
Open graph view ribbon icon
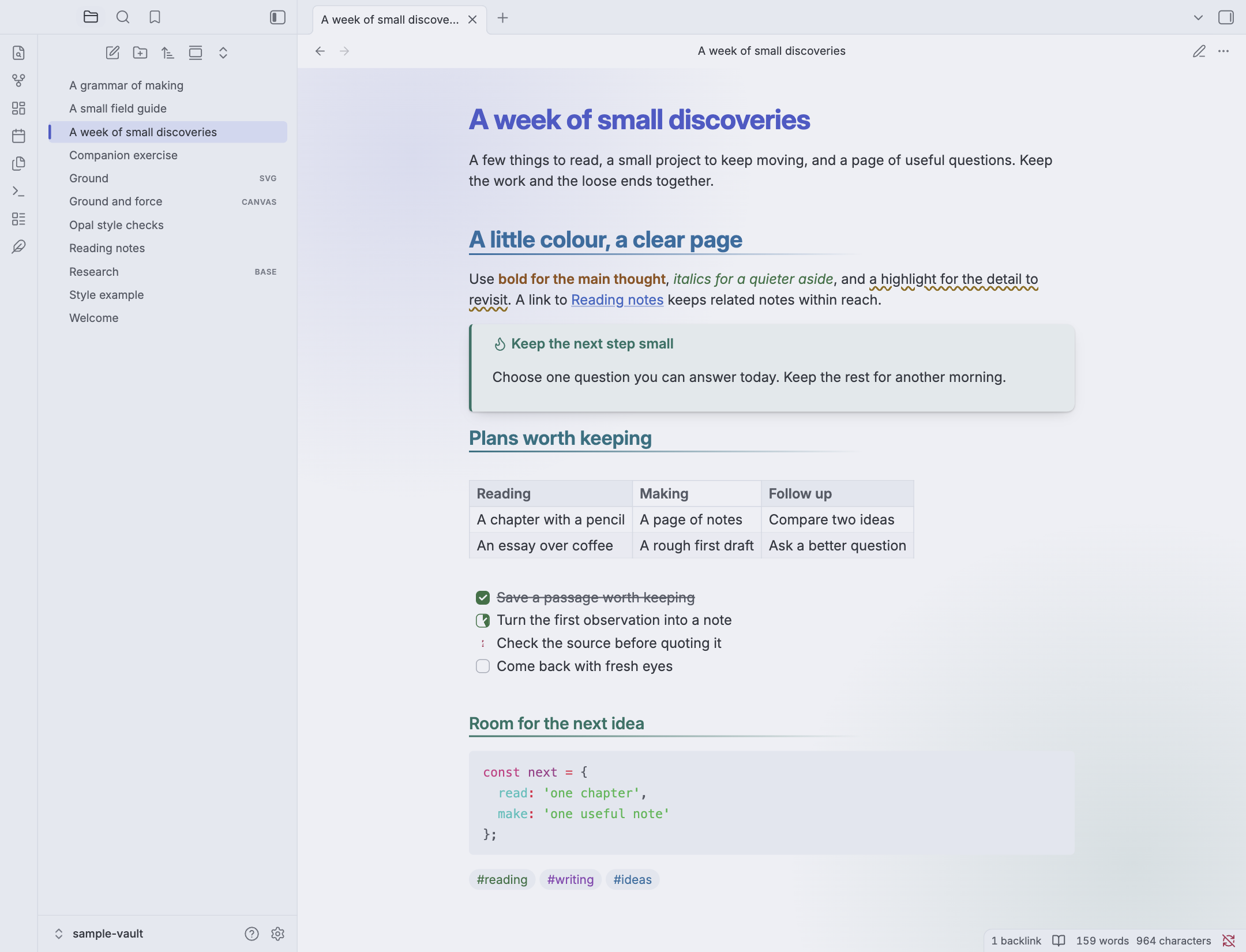[18, 81]
